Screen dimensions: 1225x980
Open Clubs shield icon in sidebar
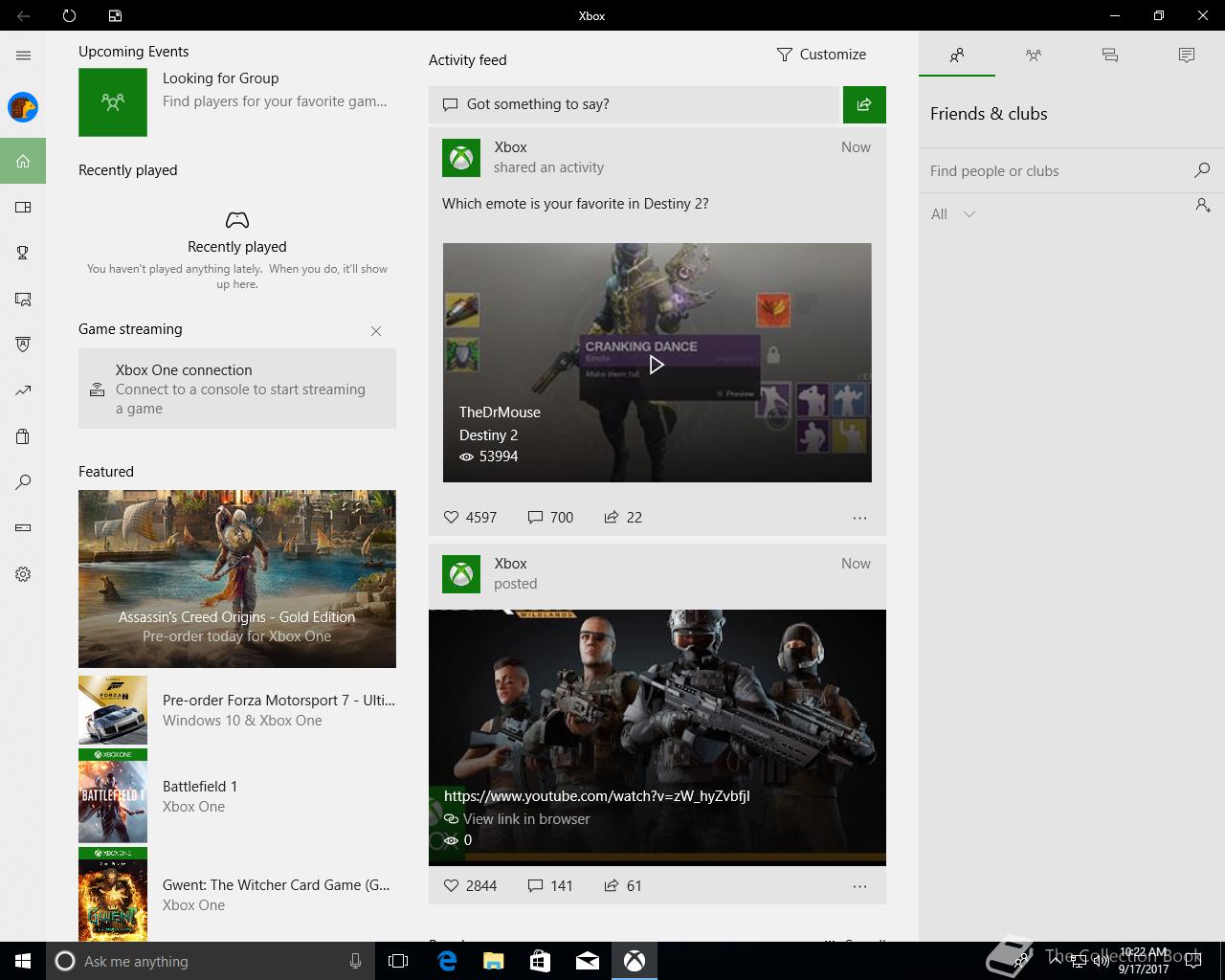23,345
